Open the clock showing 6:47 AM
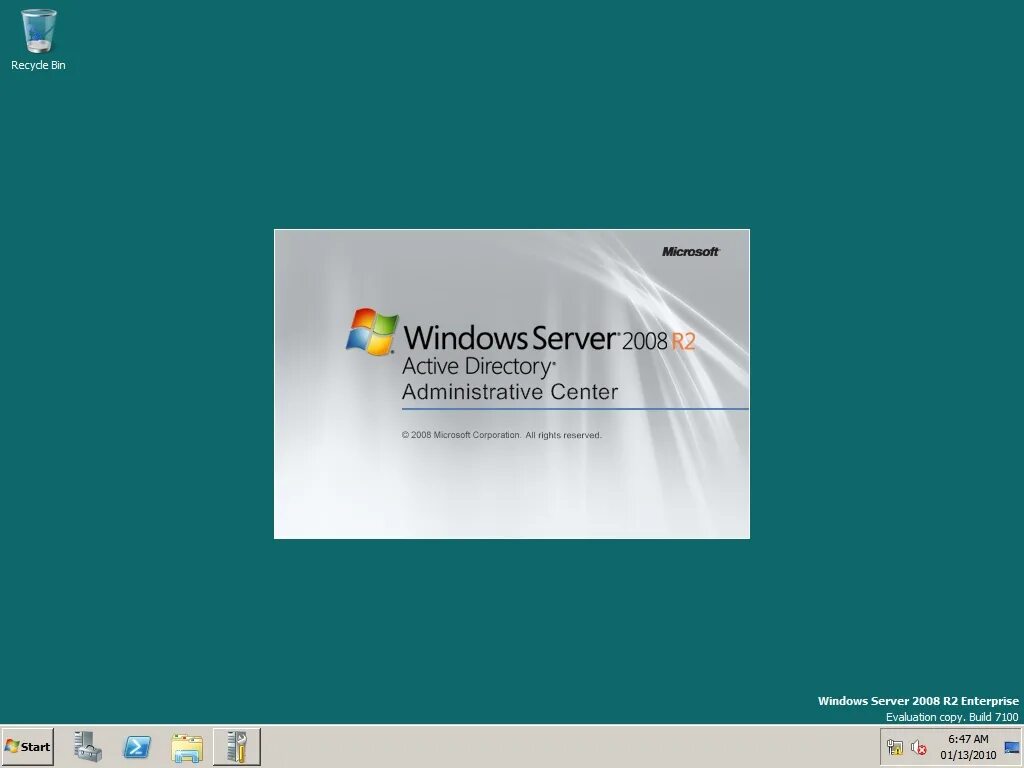This screenshot has width=1024, height=768. coord(968,747)
